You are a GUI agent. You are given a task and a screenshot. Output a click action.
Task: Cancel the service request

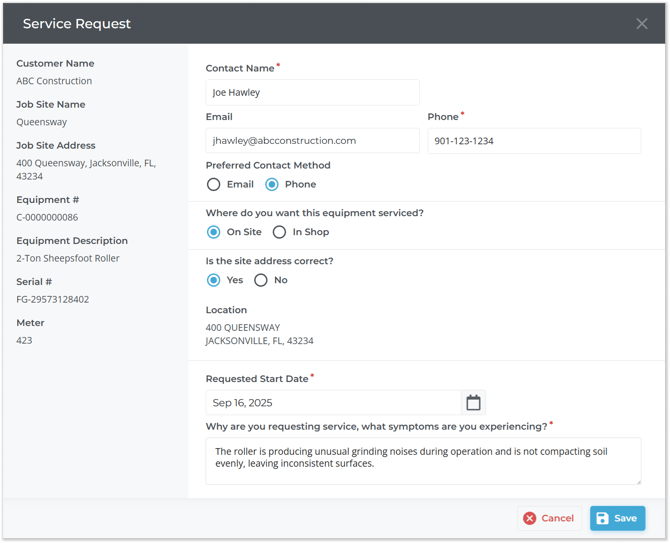(x=550, y=518)
